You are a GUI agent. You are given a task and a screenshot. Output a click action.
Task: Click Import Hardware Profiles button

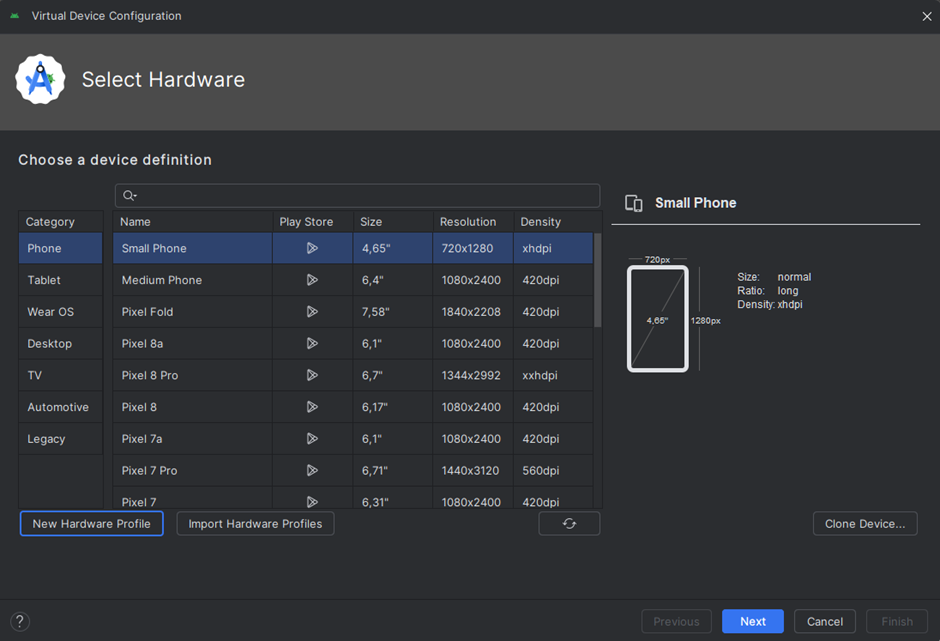[x=255, y=523]
